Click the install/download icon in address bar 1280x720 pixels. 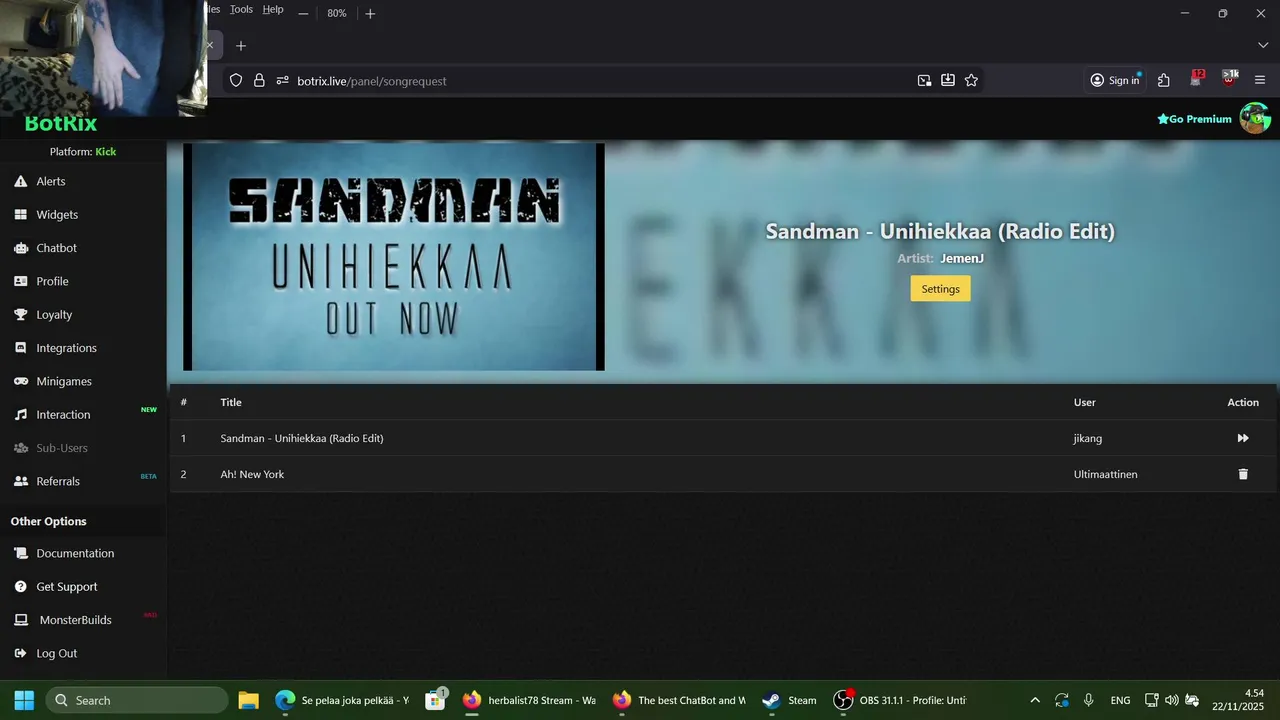pyautogui.click(x=948, y=81)
